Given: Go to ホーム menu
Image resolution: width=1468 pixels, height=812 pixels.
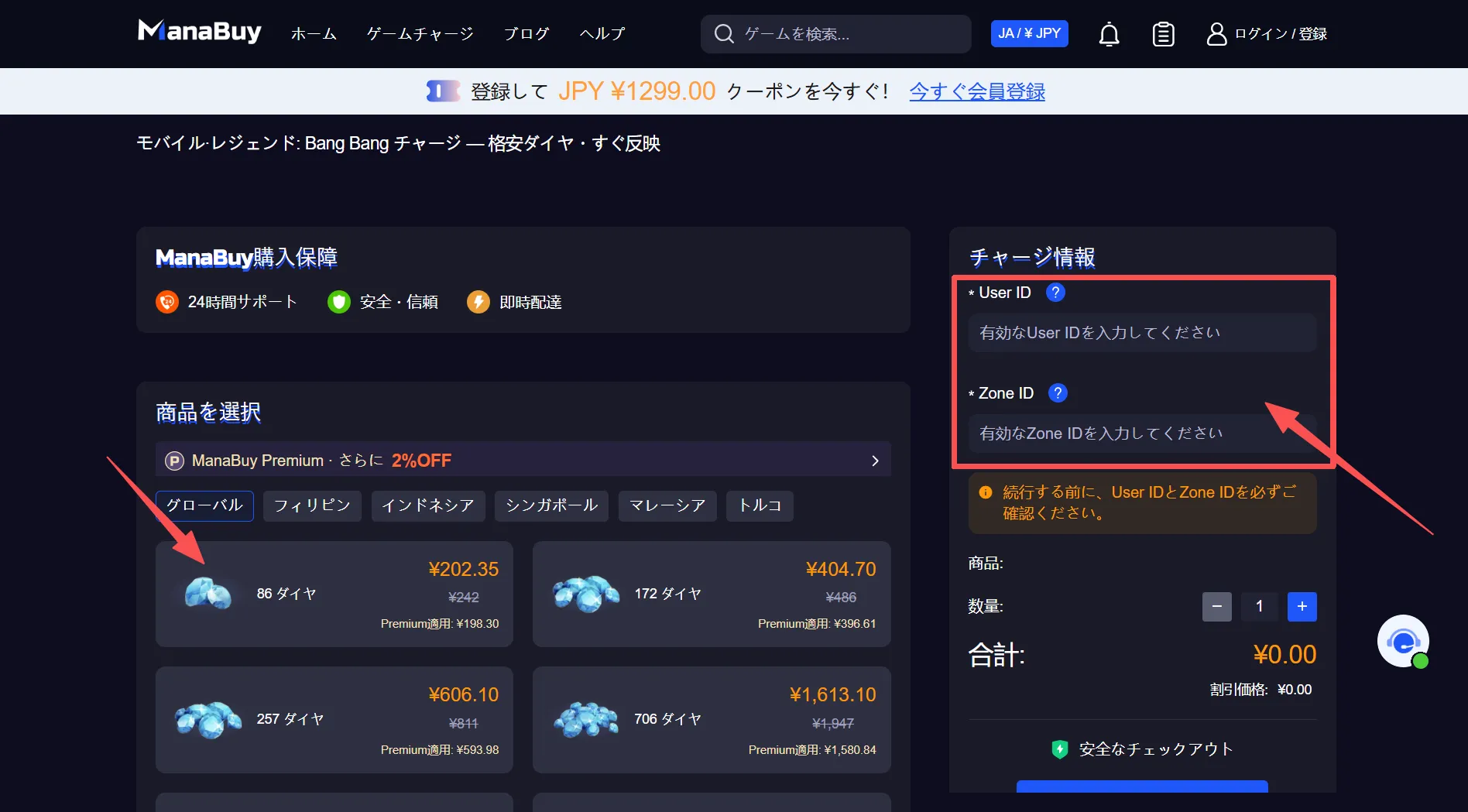Looking at the screenshot, I should coord(314,34).
